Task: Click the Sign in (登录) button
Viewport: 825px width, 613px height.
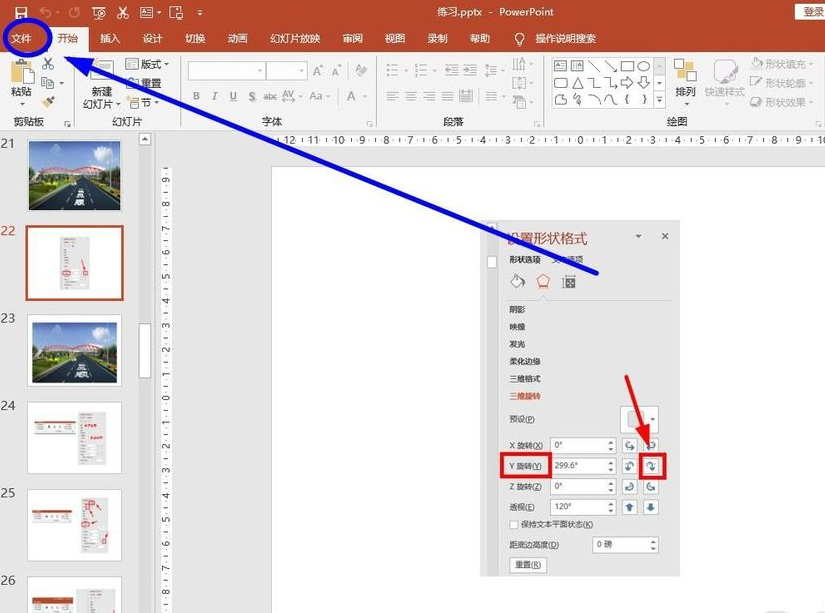Action: point(812,11)
